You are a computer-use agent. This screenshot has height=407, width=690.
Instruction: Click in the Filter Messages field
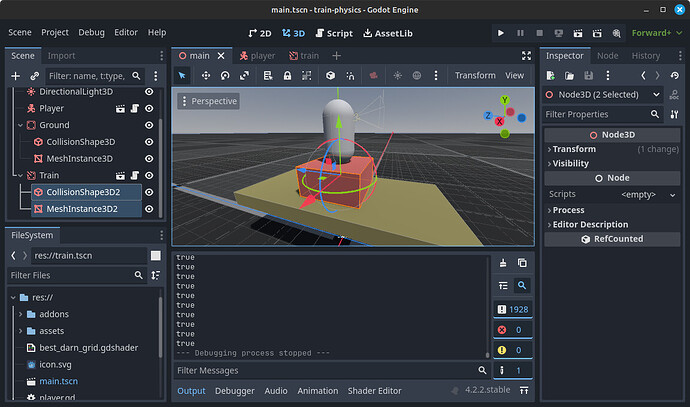pos(332,370)
